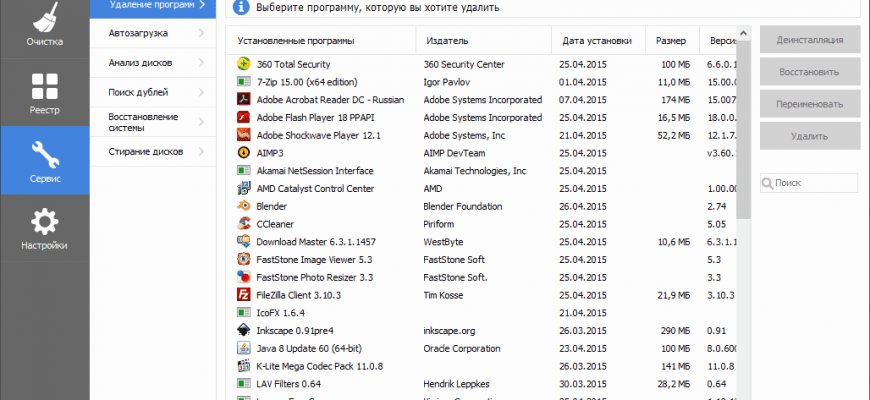Click the Igor Pavlov publisher cell

(446, 82)
